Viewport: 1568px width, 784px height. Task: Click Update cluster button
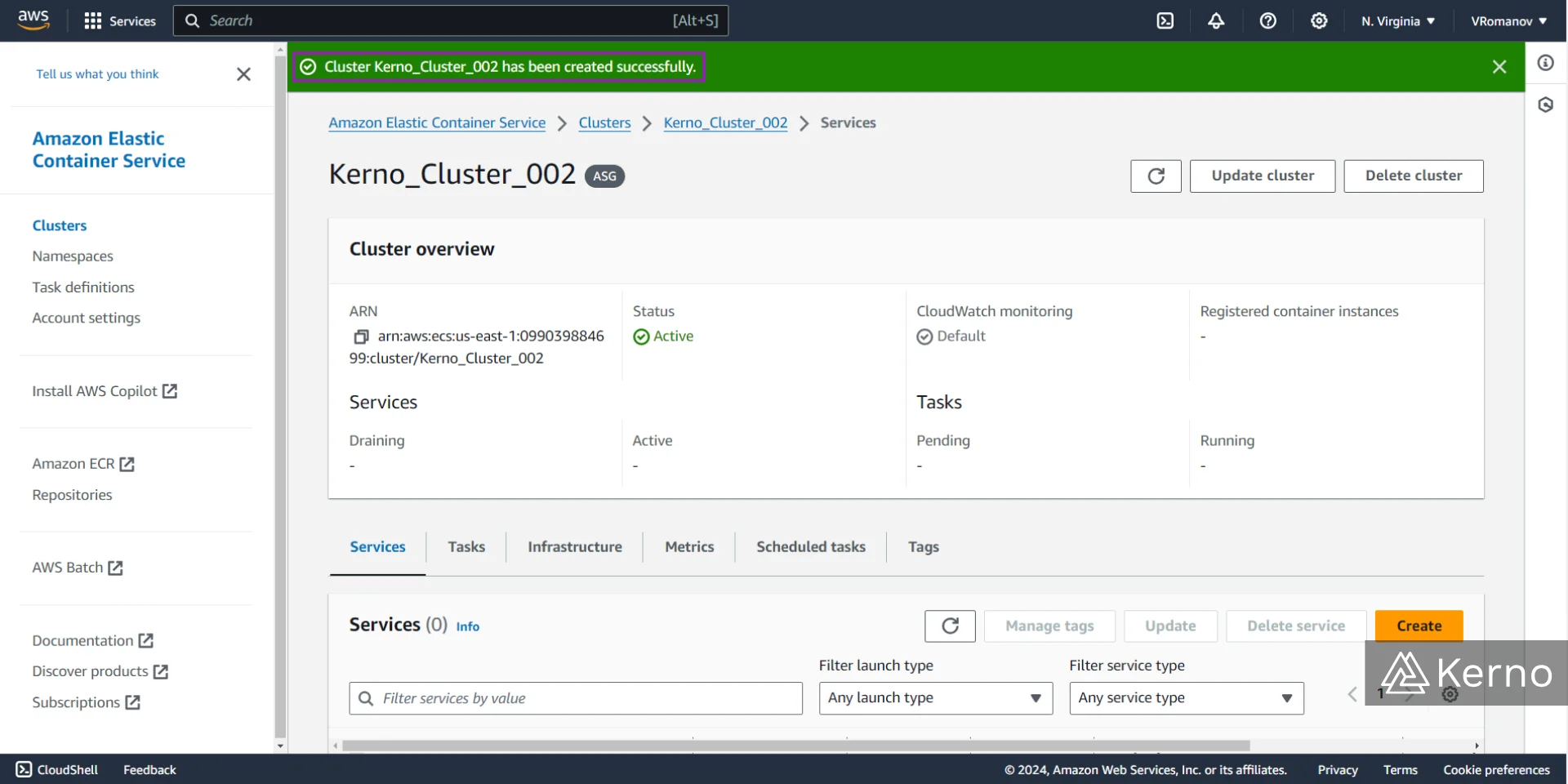tap(1263, 176)
